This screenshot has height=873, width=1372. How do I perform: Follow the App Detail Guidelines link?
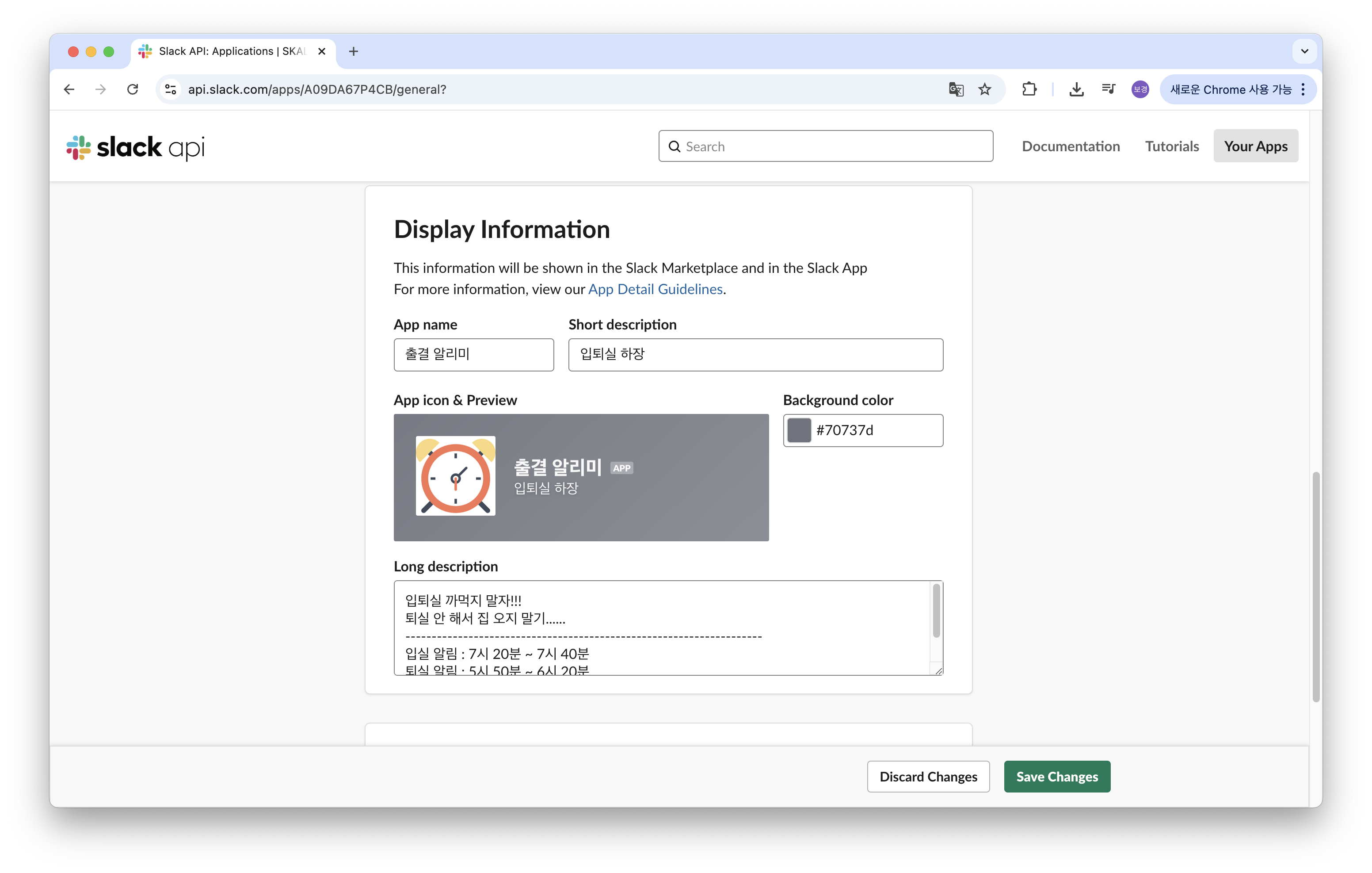click(655, 290)
